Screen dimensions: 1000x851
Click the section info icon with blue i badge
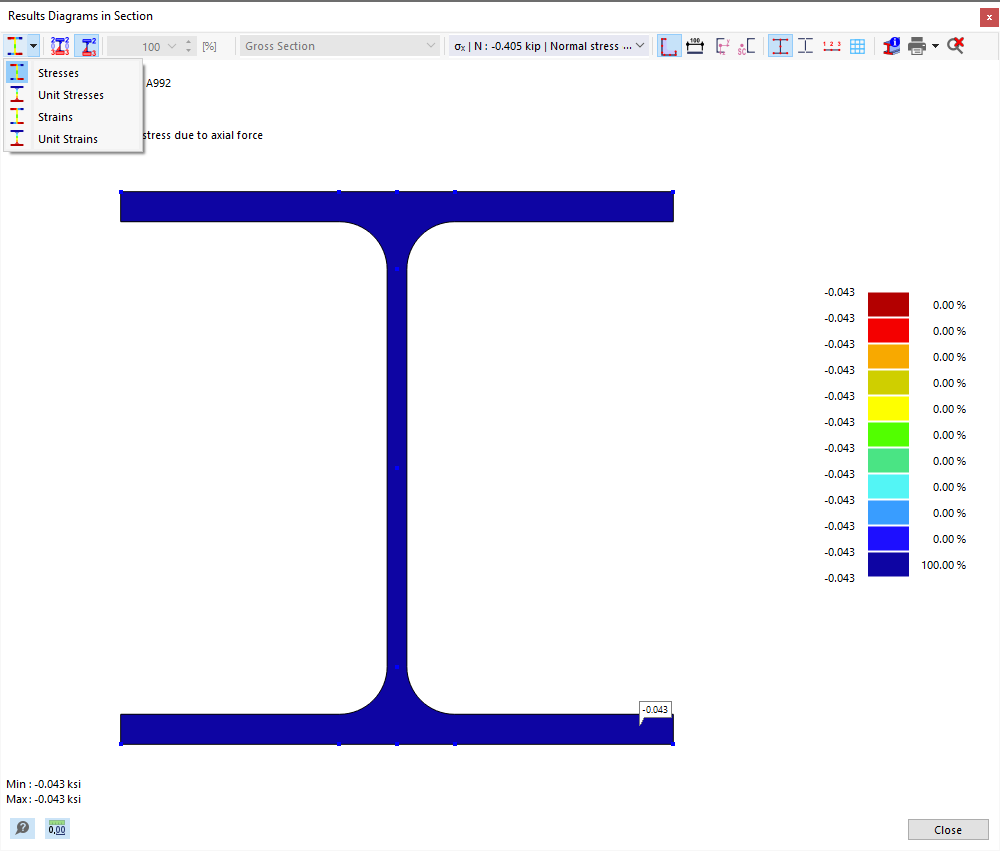click(890, 46)
